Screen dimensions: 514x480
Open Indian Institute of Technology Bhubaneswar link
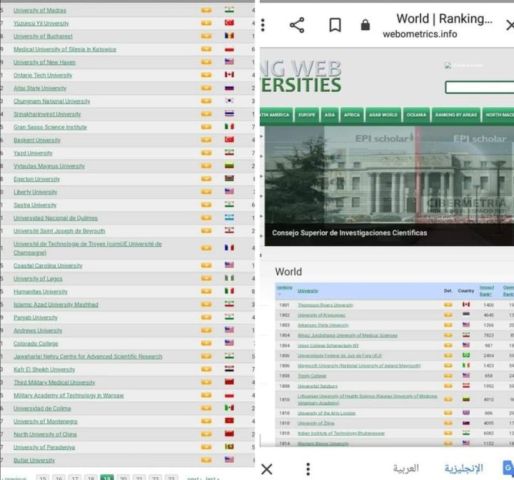pos(341,433)
